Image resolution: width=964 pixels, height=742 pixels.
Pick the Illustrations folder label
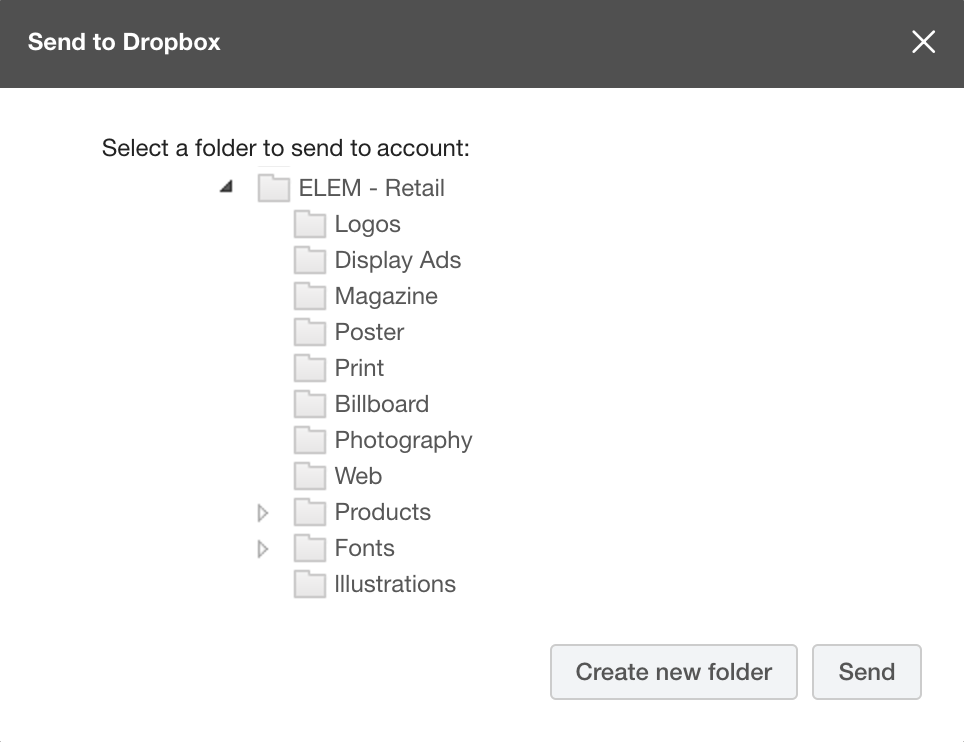click(x=395, y=584)
